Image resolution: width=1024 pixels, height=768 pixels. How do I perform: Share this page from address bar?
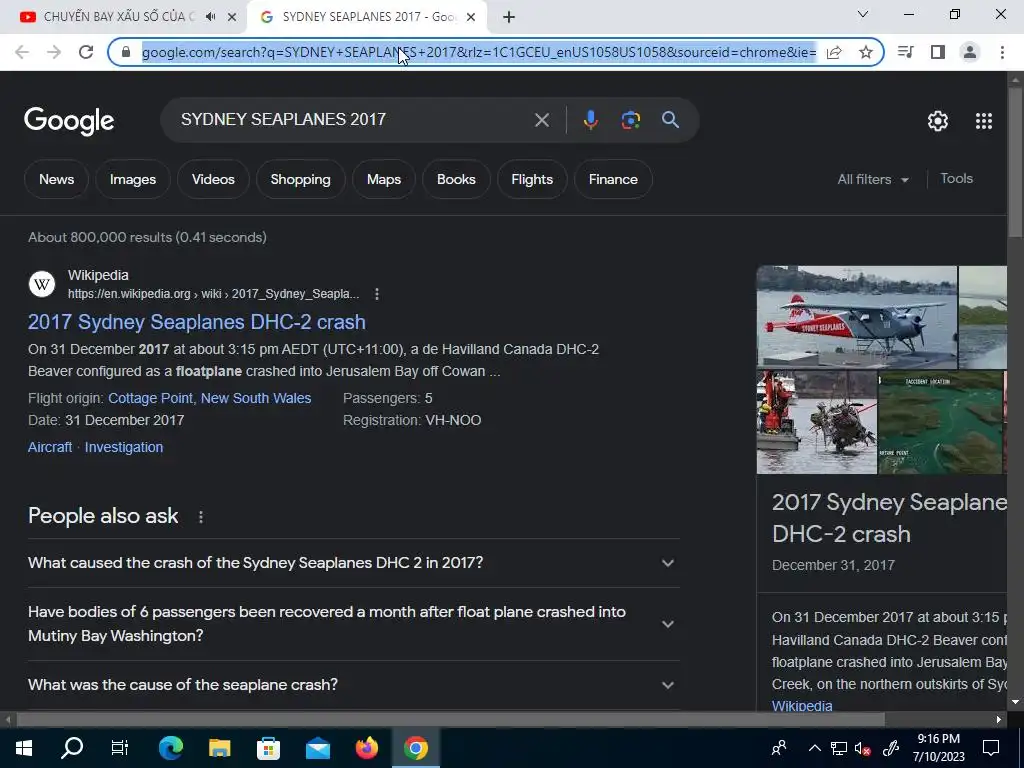pos(834,52)
